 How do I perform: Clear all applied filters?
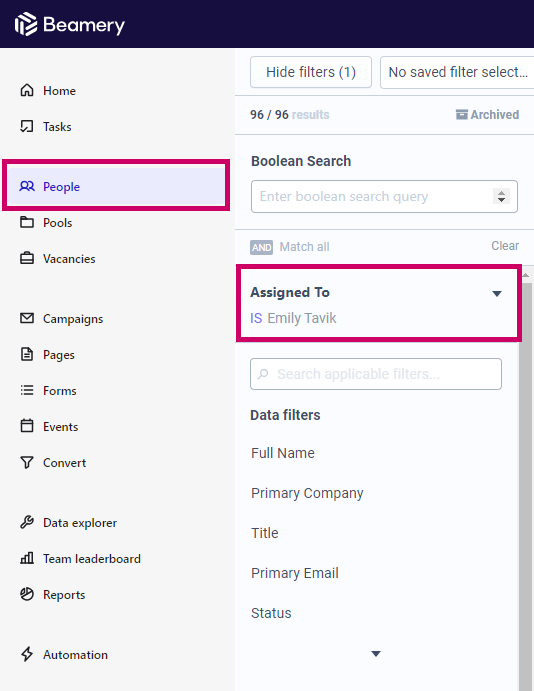(x=505, y=246)
